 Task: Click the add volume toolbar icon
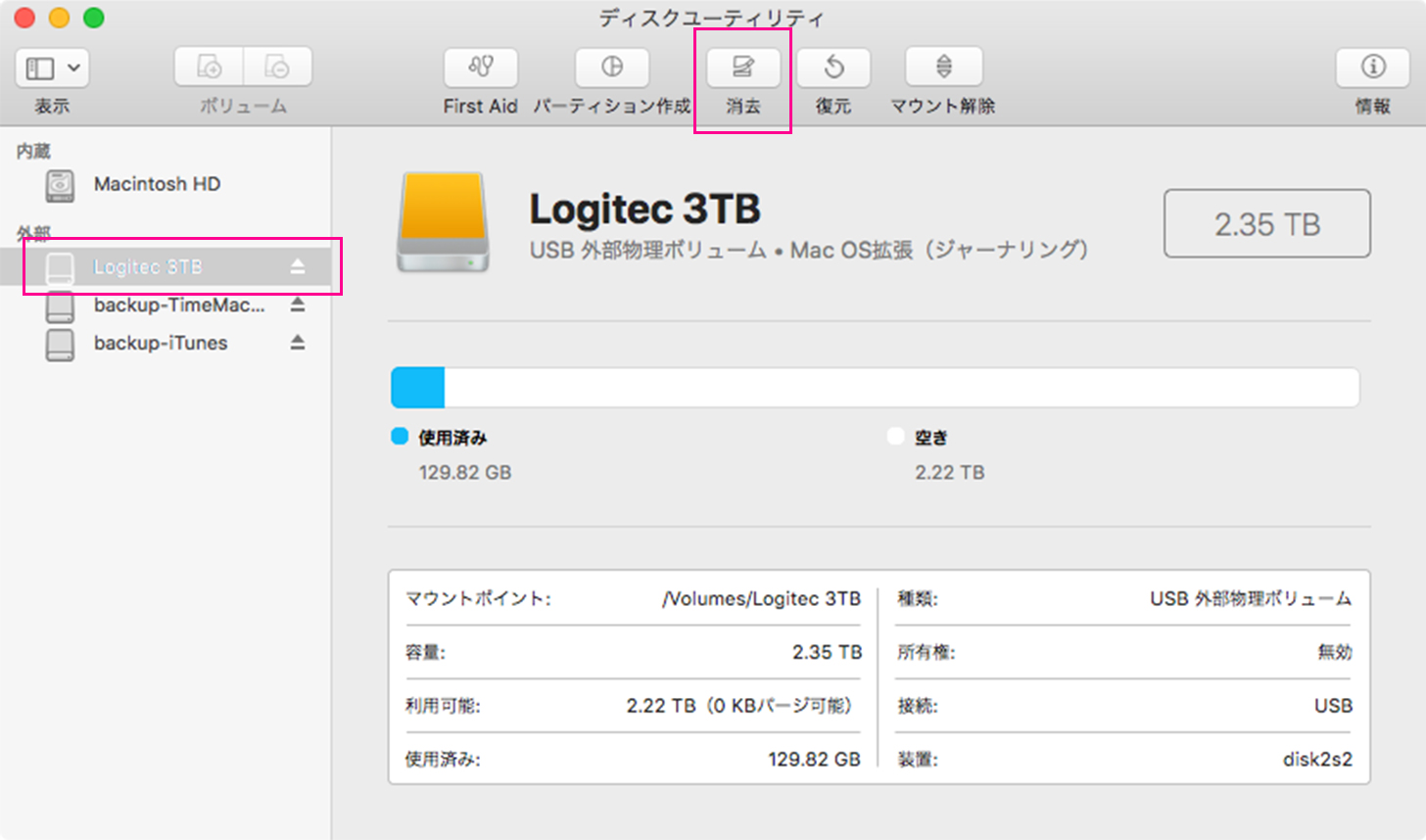tap(210, 67)
